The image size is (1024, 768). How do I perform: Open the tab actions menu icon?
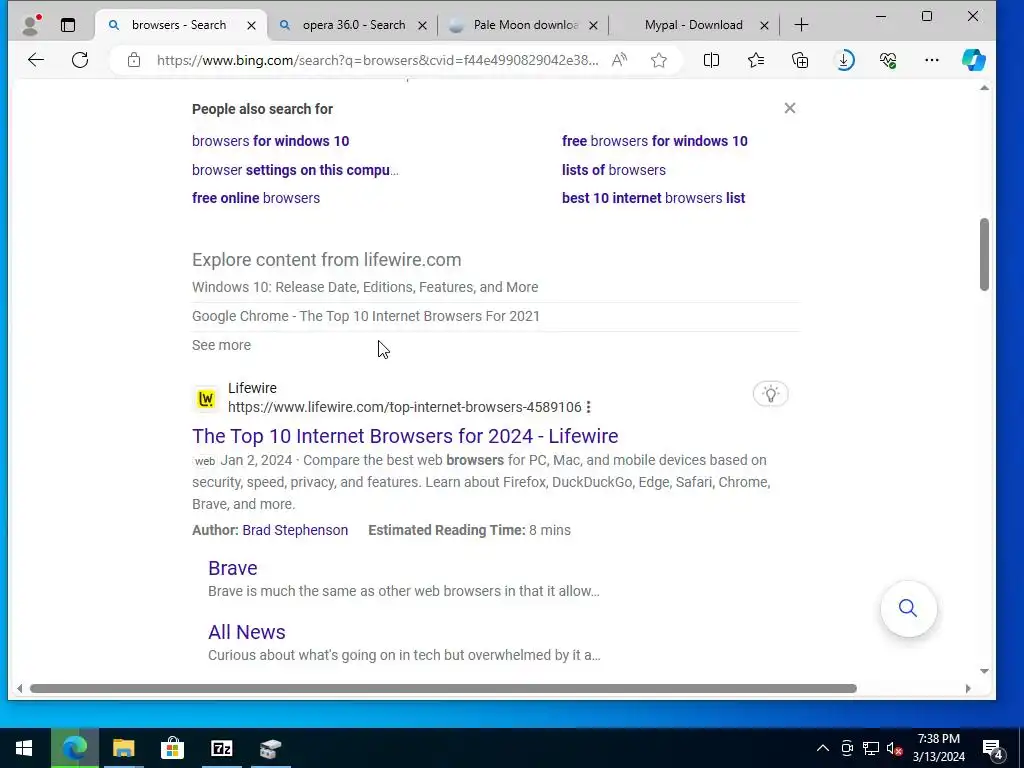coord(68,25)
